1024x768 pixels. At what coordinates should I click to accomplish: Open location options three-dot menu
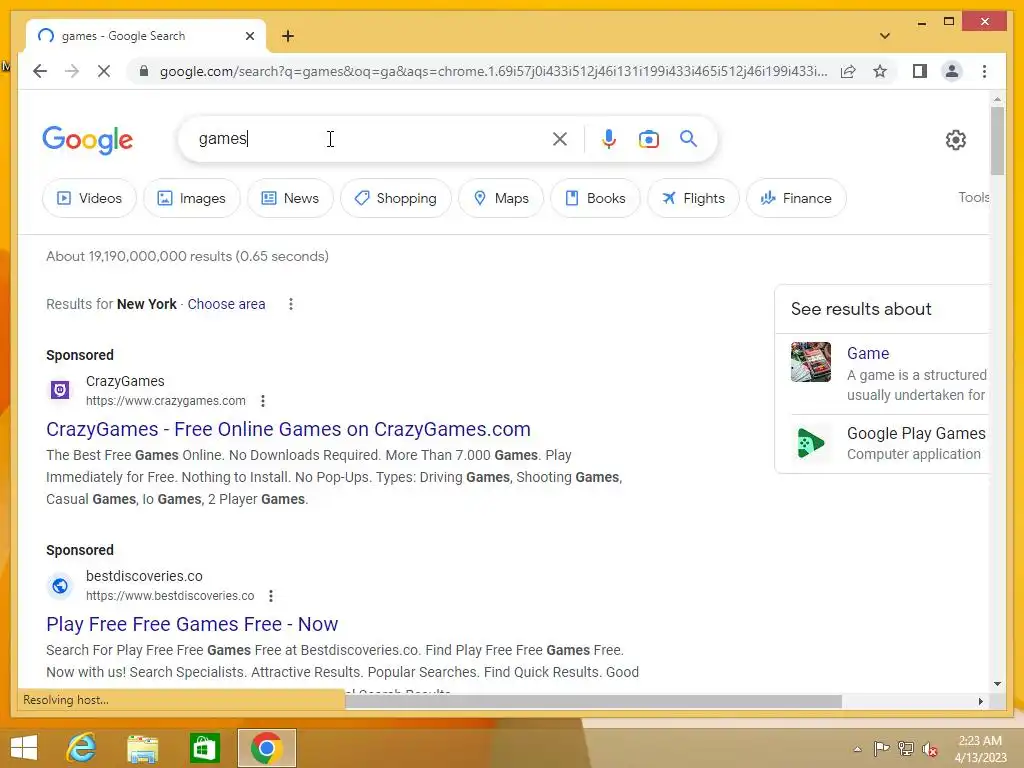pos(291,304)
